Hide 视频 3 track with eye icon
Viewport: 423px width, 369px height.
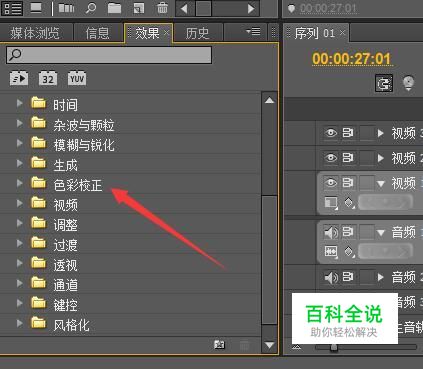[331, 133]
